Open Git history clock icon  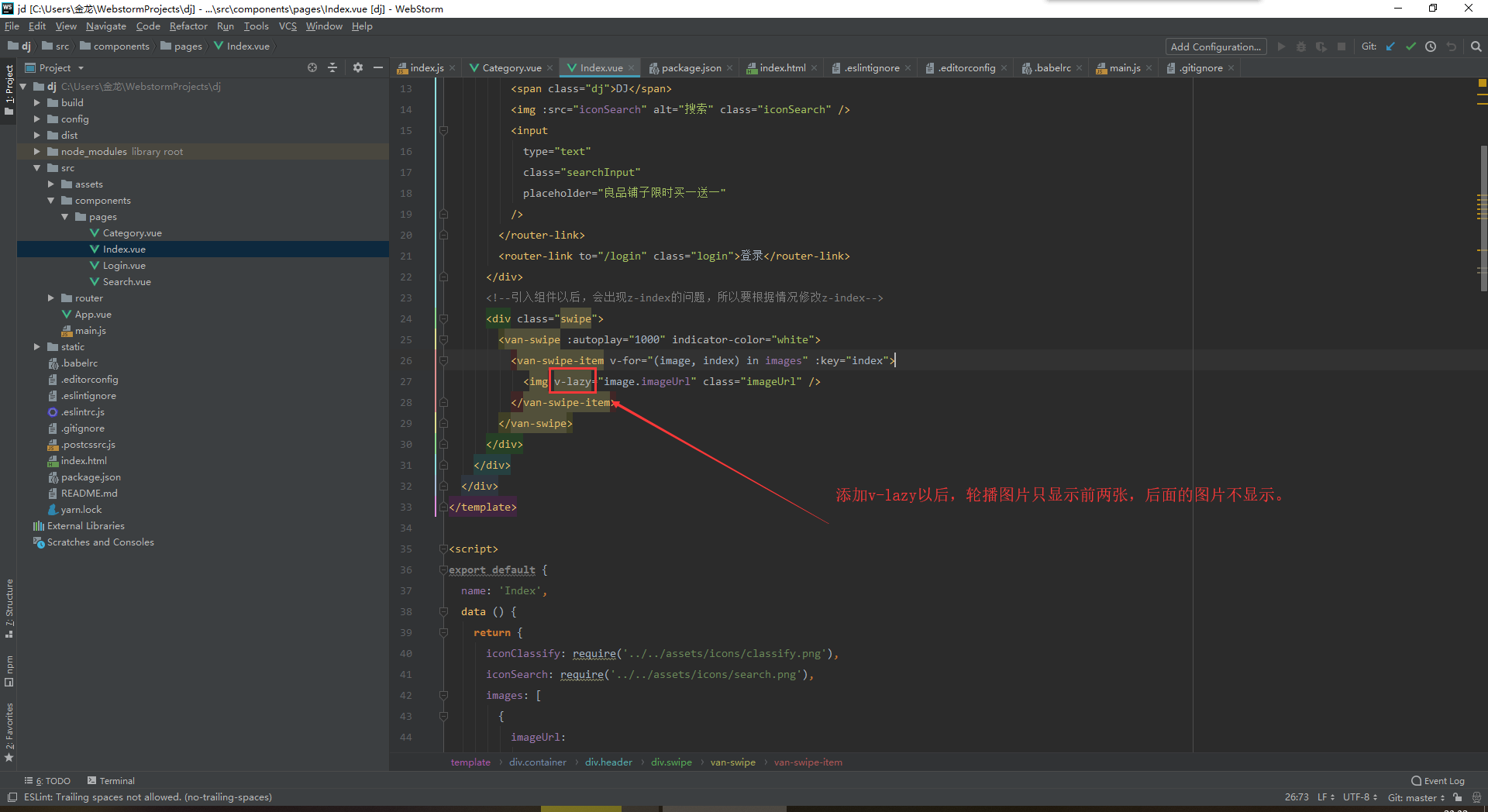tap(1431, 46)
